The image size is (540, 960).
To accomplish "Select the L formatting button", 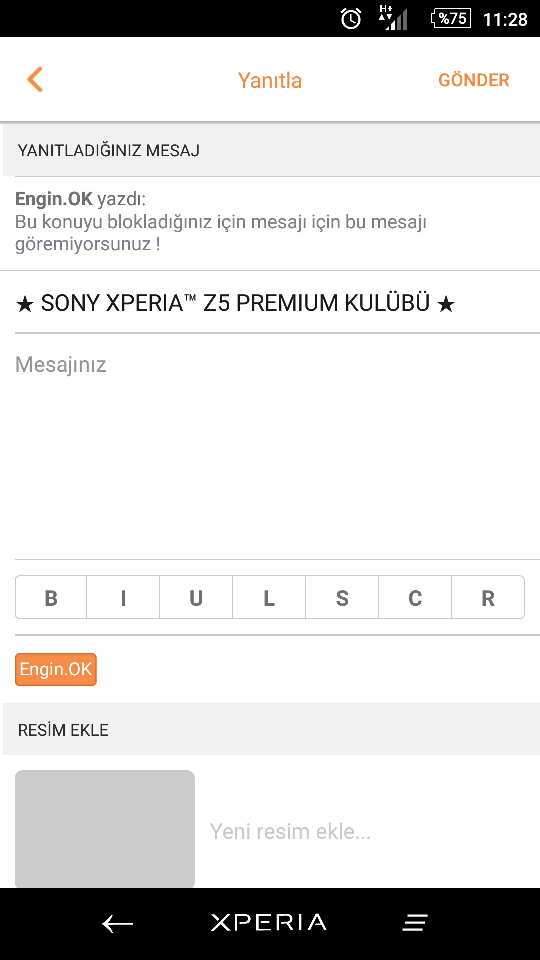I will 269,598.
